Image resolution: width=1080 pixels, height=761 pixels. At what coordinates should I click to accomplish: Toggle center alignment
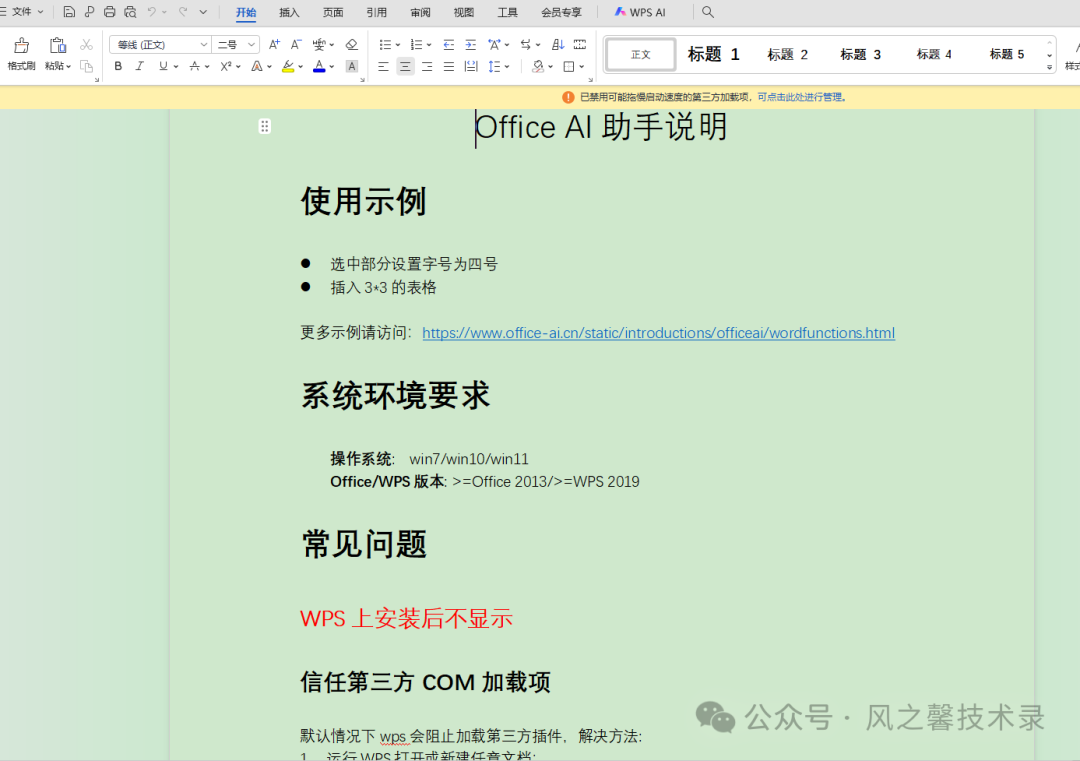point(405,66)
